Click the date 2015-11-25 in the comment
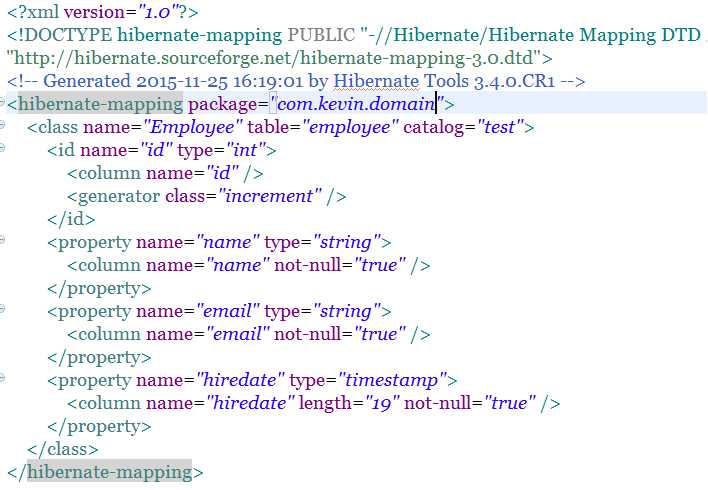Image resolution: width=708 pixels, height=490 pixels. pyautogui.click(x=182, y=81)
